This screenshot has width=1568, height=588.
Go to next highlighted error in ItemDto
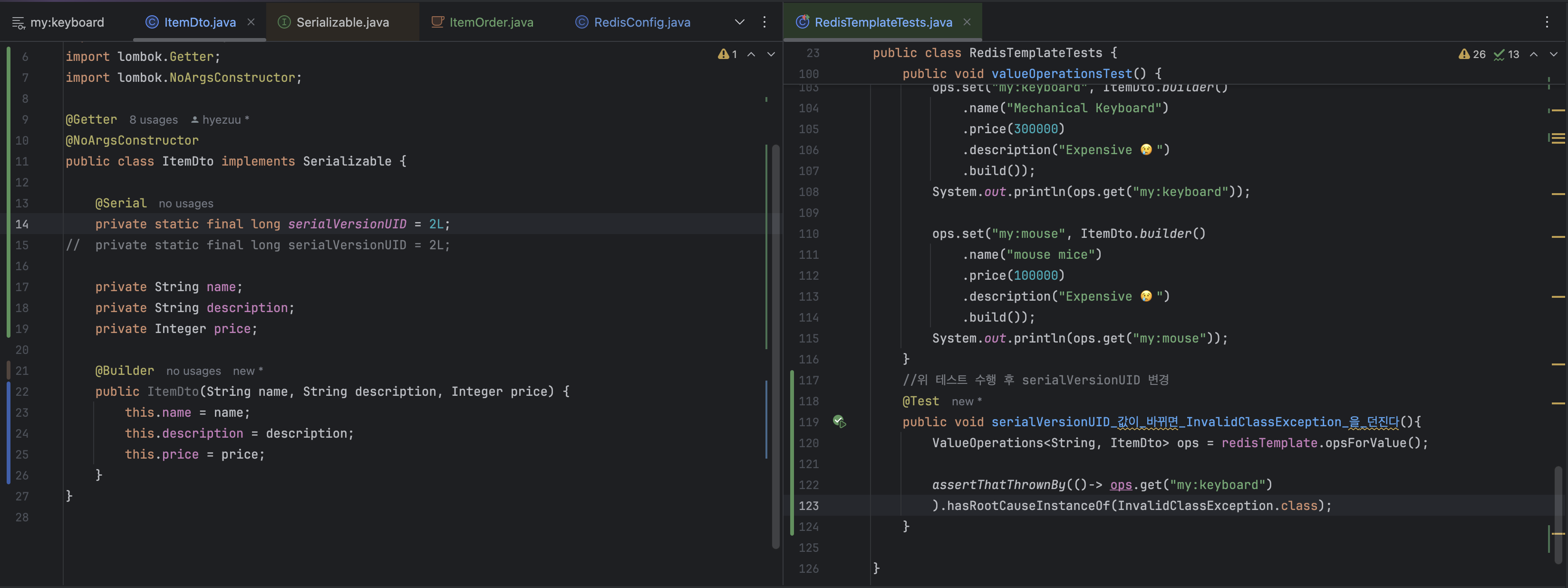coord(771,54)
